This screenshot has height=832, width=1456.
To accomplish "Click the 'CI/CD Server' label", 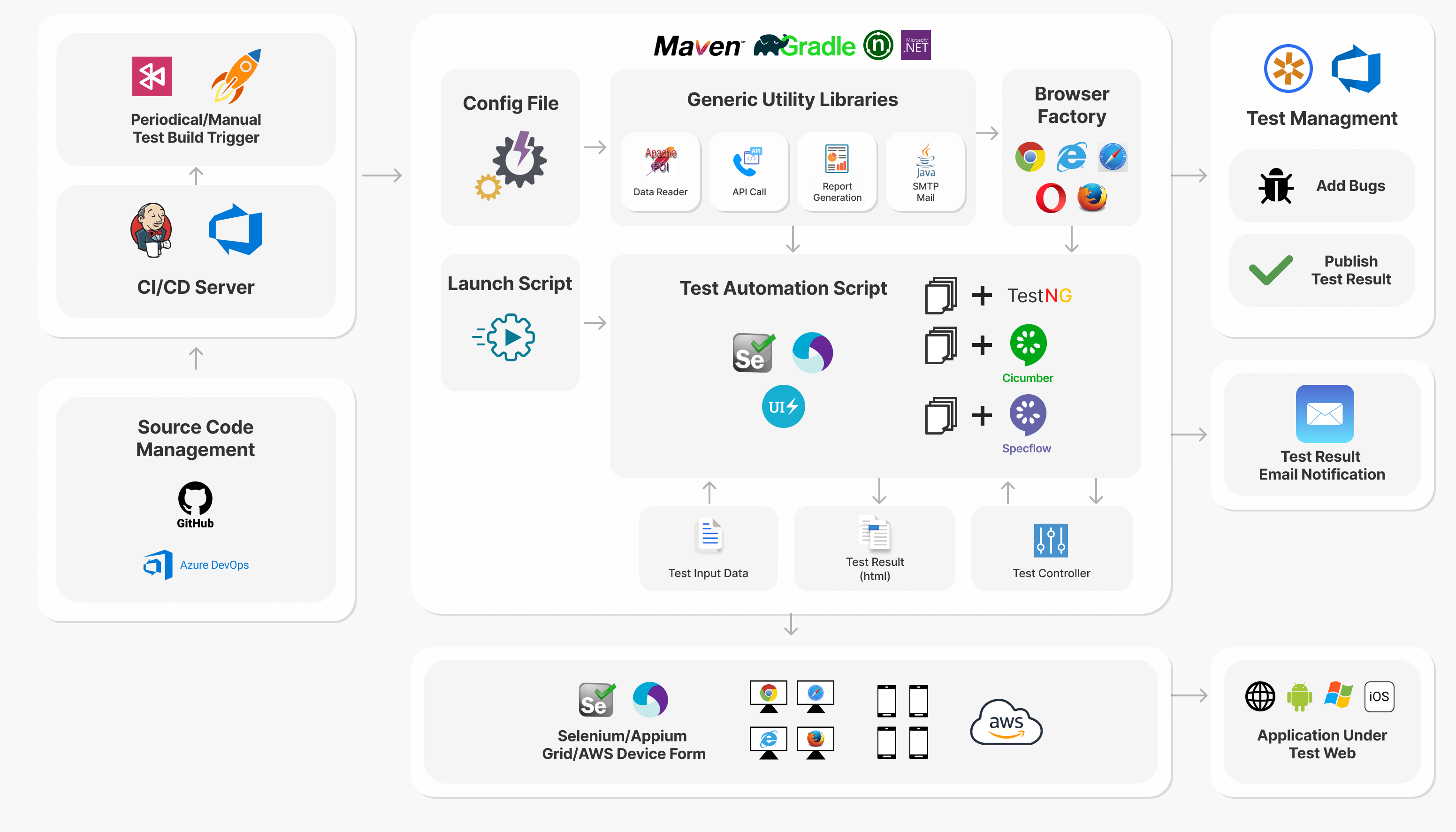I will [195, 287].
